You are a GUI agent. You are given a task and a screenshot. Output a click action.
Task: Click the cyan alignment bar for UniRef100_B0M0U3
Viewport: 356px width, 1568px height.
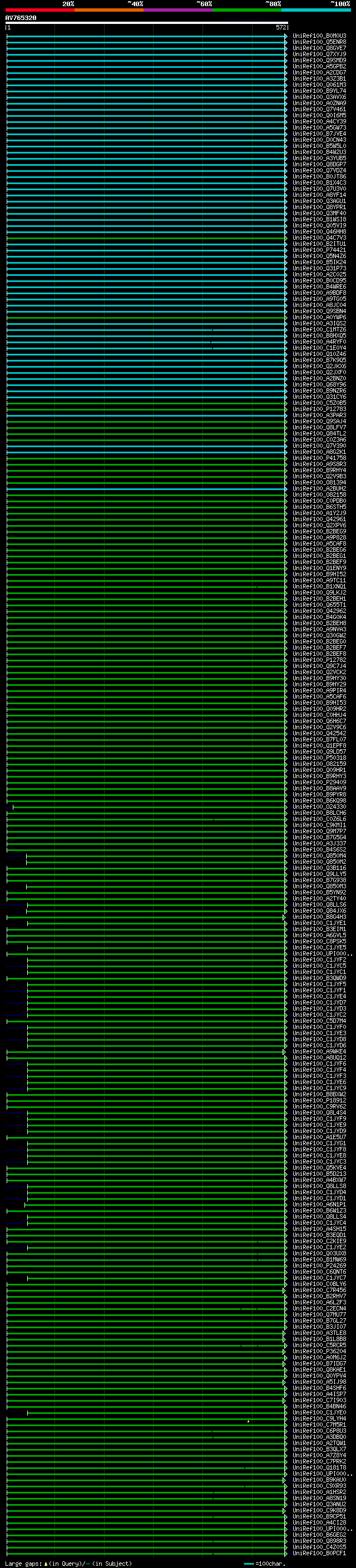[x=147, y=36]
